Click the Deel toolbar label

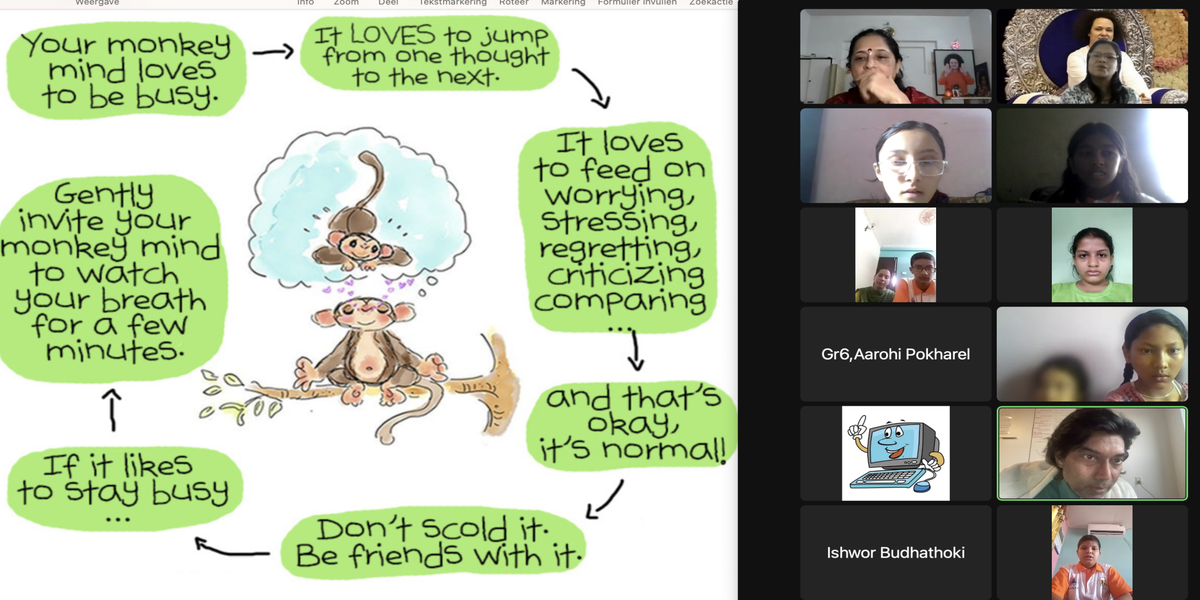pos(388,3)
